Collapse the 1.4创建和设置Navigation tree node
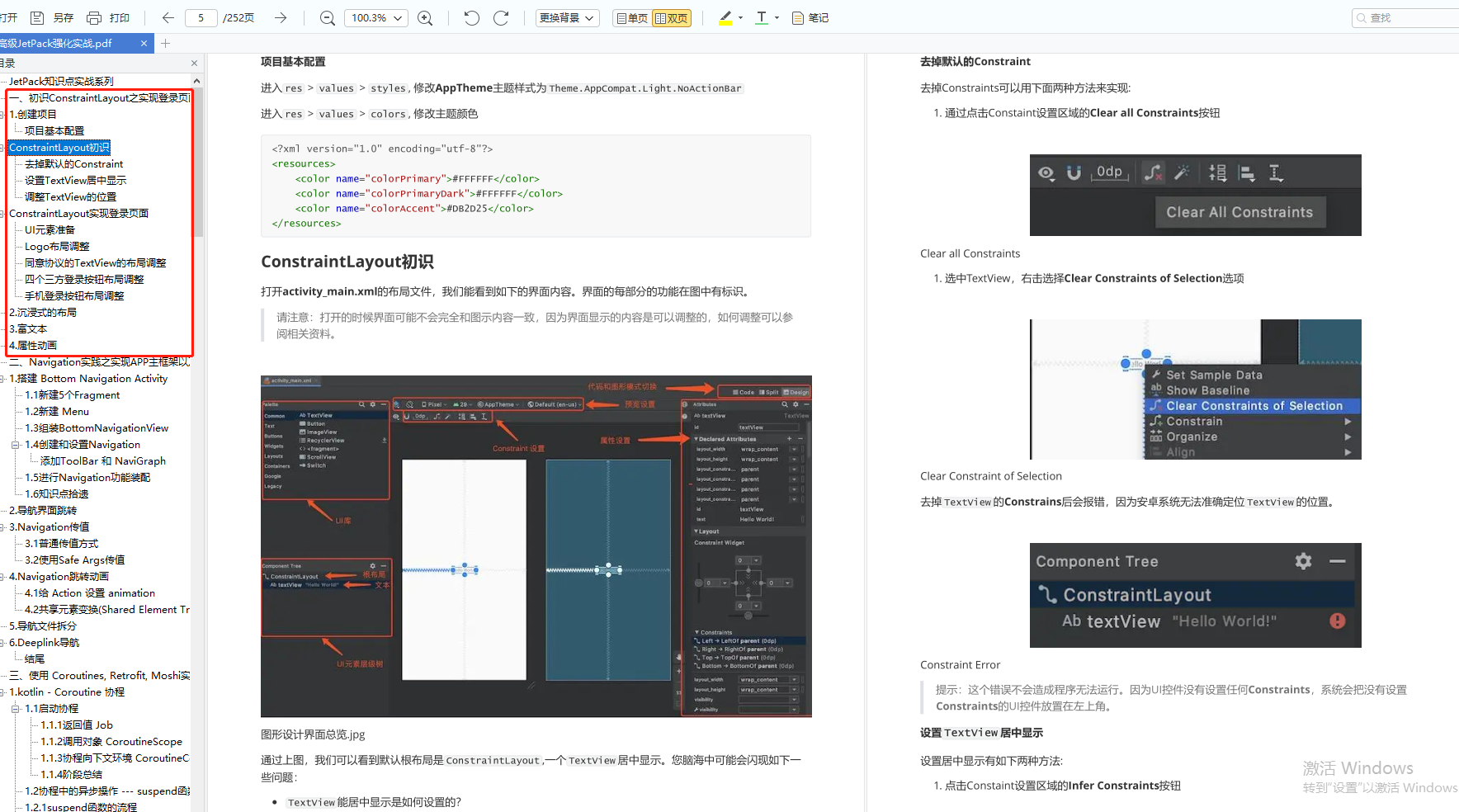The height and width of the screenshot is (812, 1459). tap(15, 445)
